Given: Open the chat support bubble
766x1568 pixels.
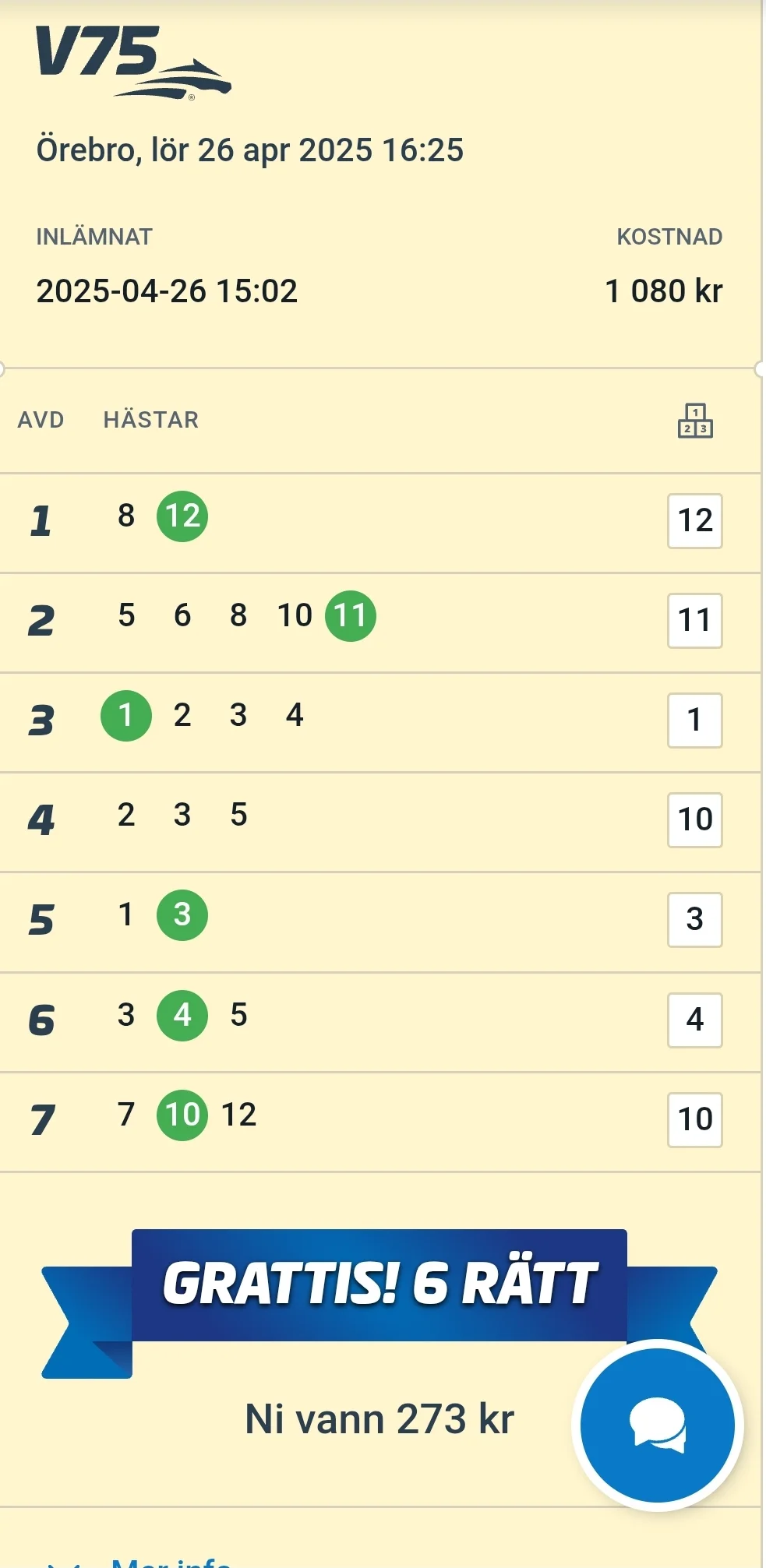Looking at the screenshot, I should [x=657, y=1425].
